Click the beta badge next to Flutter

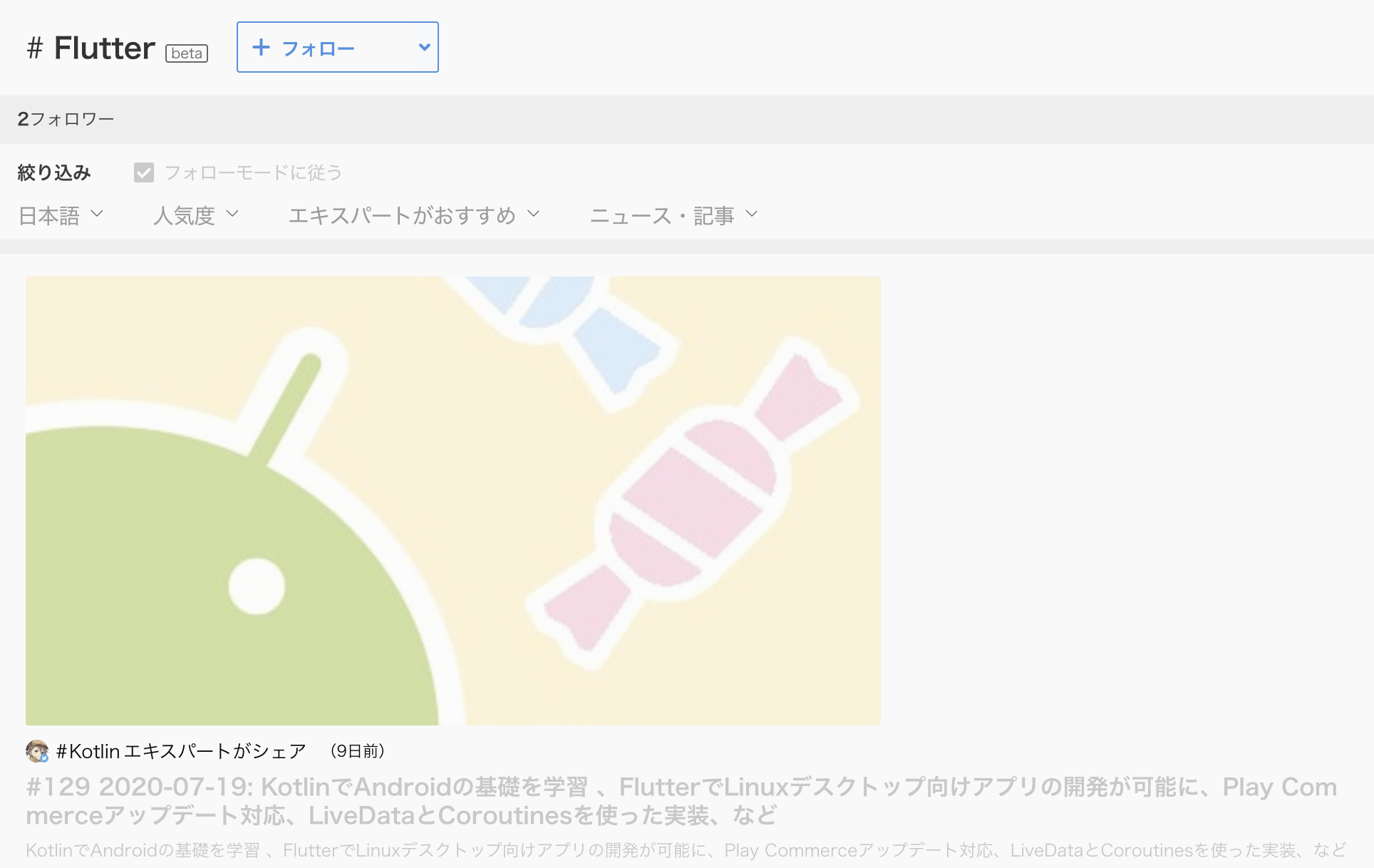(187, 53)
